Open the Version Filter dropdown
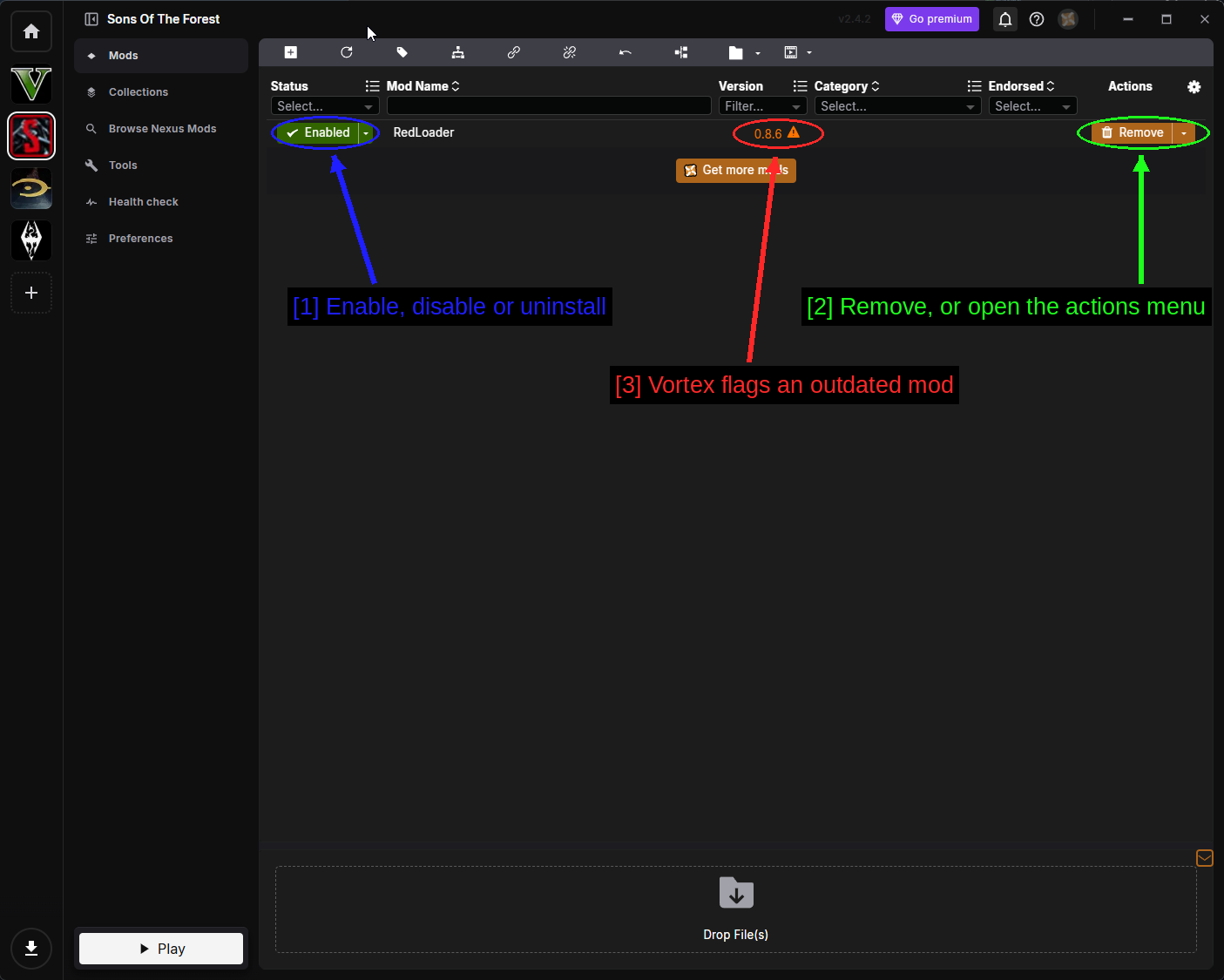1224x980 pixels. [762, 106]
